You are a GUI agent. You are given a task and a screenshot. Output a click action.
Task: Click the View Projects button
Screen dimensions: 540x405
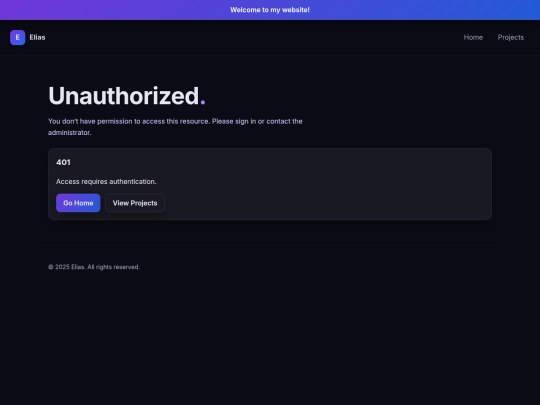(x=135, y=203)
